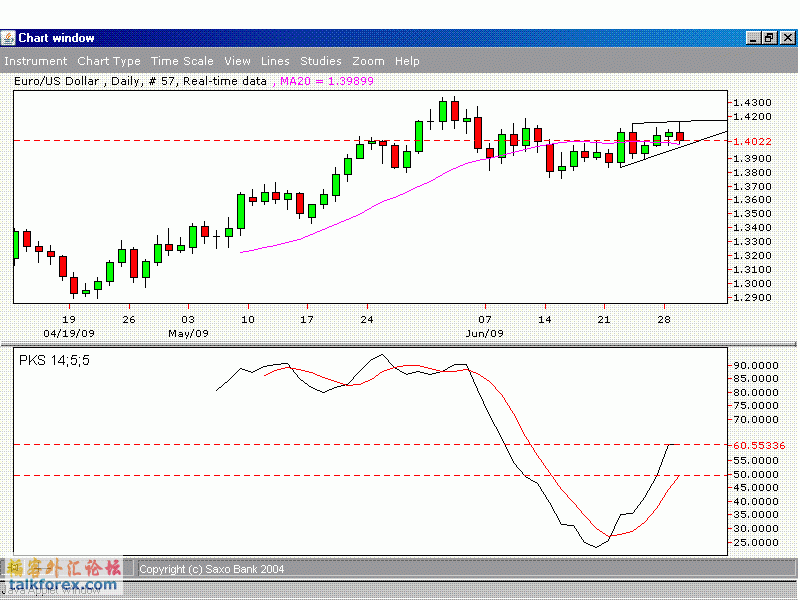Screen dimensions: 800x600
Task: Click the date axis label 17
Action: [307, 319]
